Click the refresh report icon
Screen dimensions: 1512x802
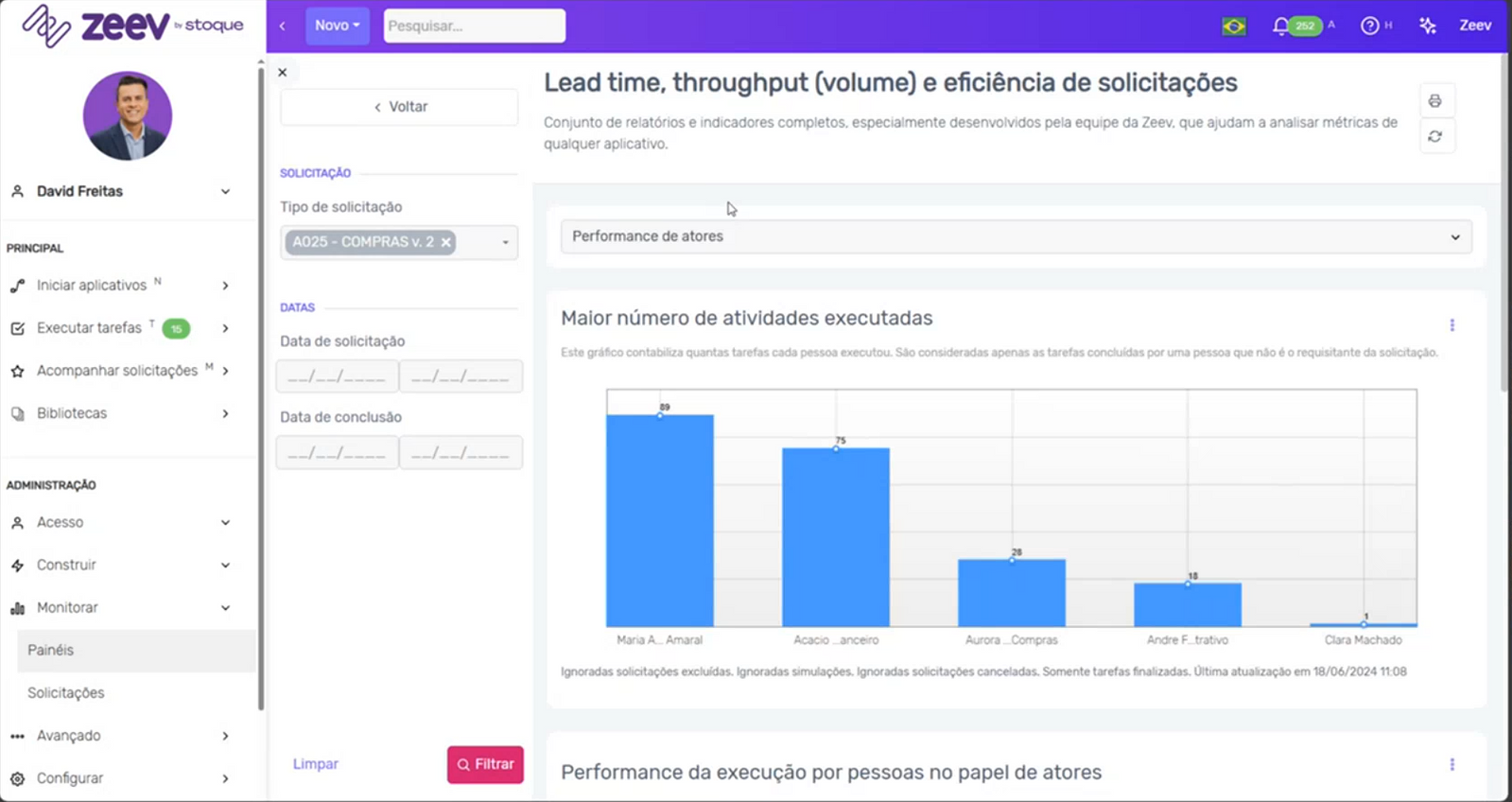pos(1434,137)
